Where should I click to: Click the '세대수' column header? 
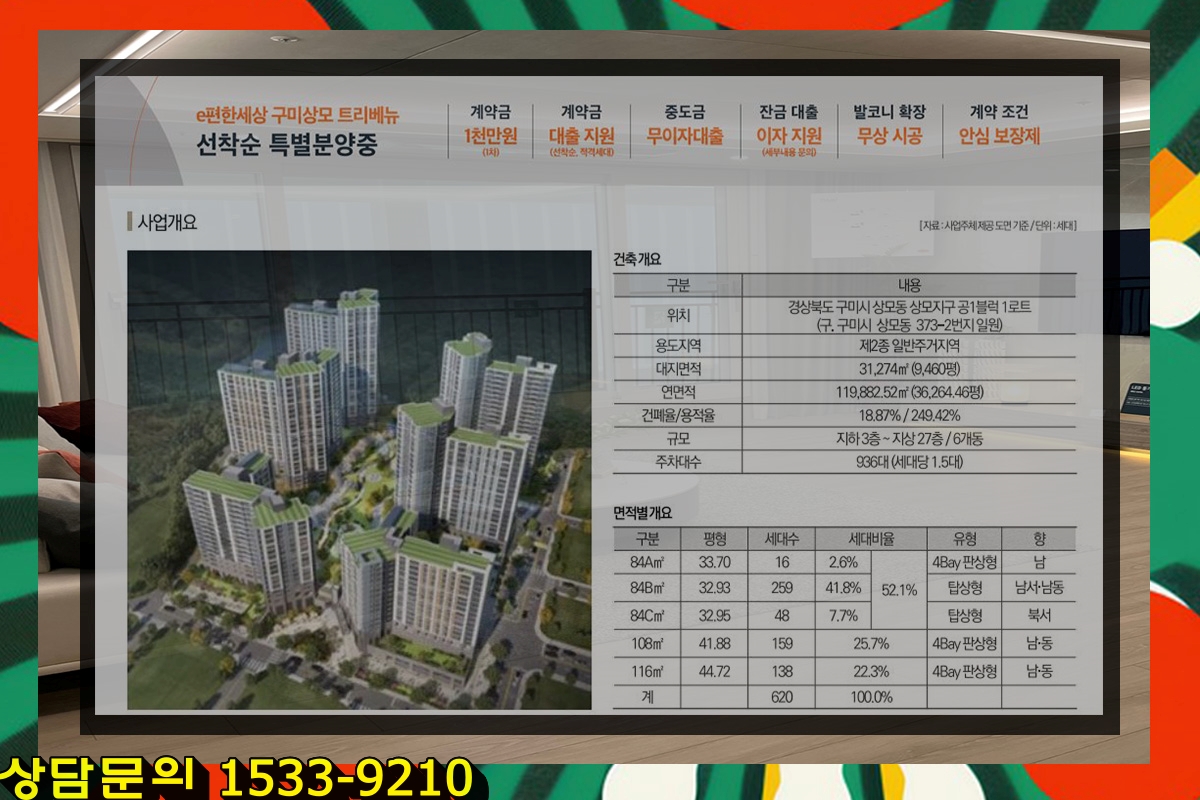(782, 538)
